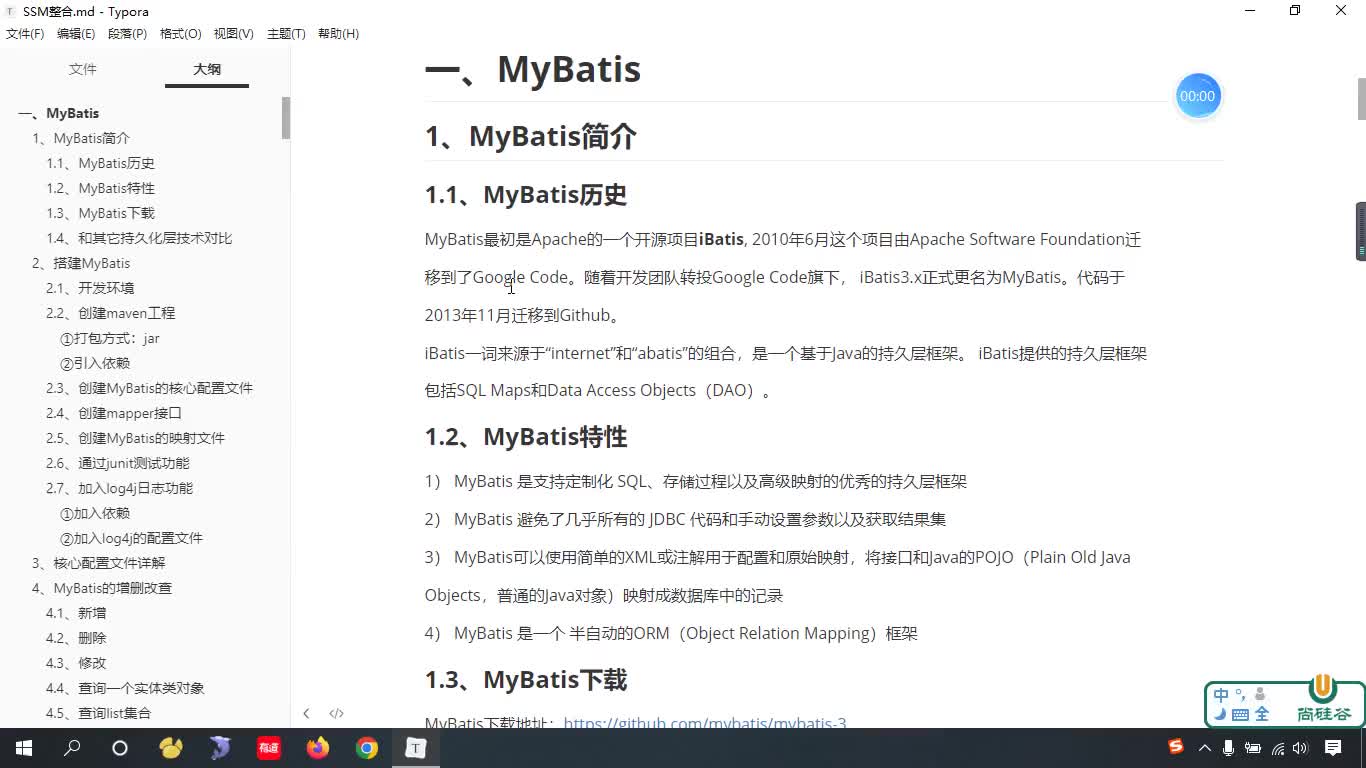Go to 2.7、加入log4j日志功能 in outline
This screenshot has height=768, width=1366.
119,488
